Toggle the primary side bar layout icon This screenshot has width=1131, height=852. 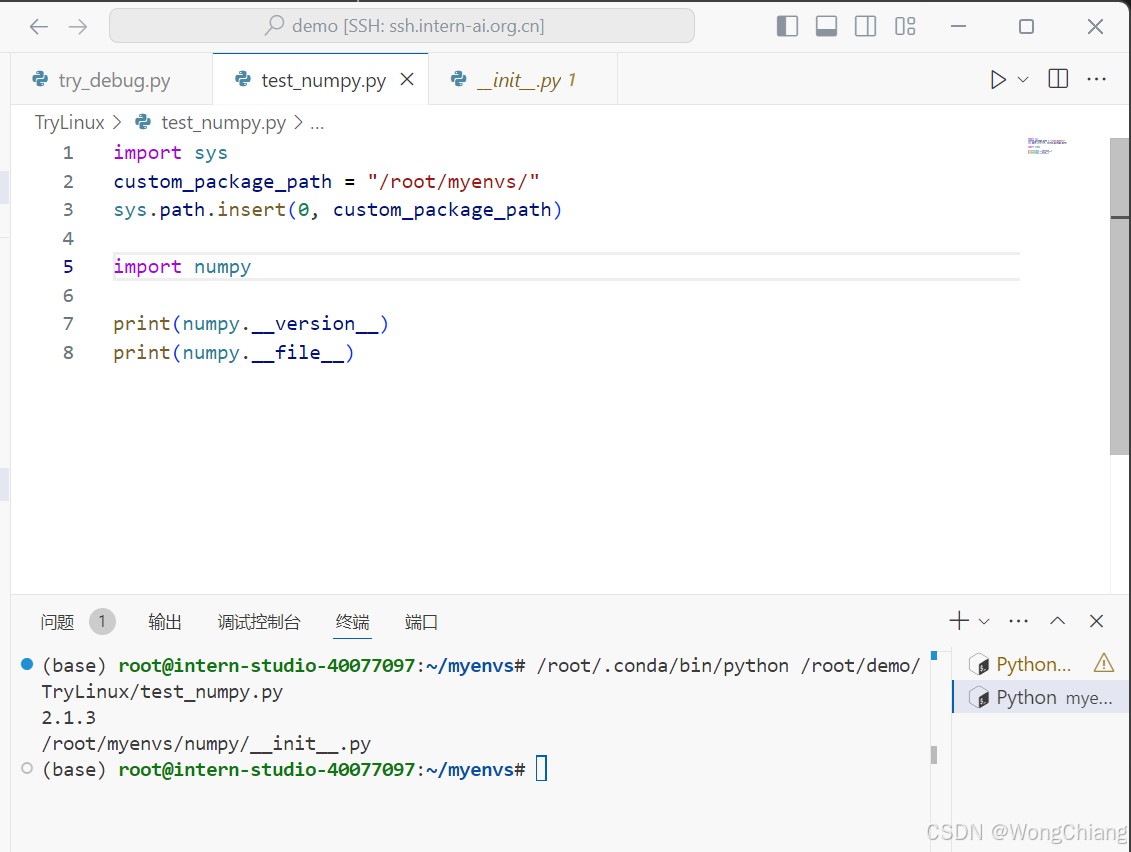point(787,27)
